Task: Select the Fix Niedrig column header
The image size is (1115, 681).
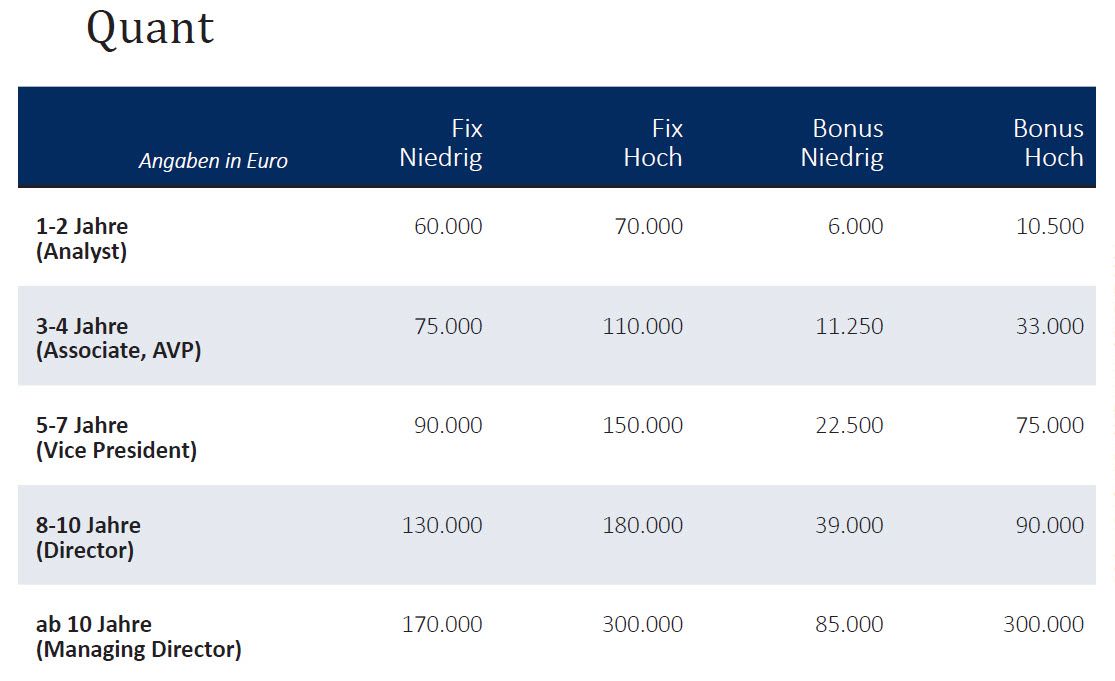Action: click(x=441, y=143)
